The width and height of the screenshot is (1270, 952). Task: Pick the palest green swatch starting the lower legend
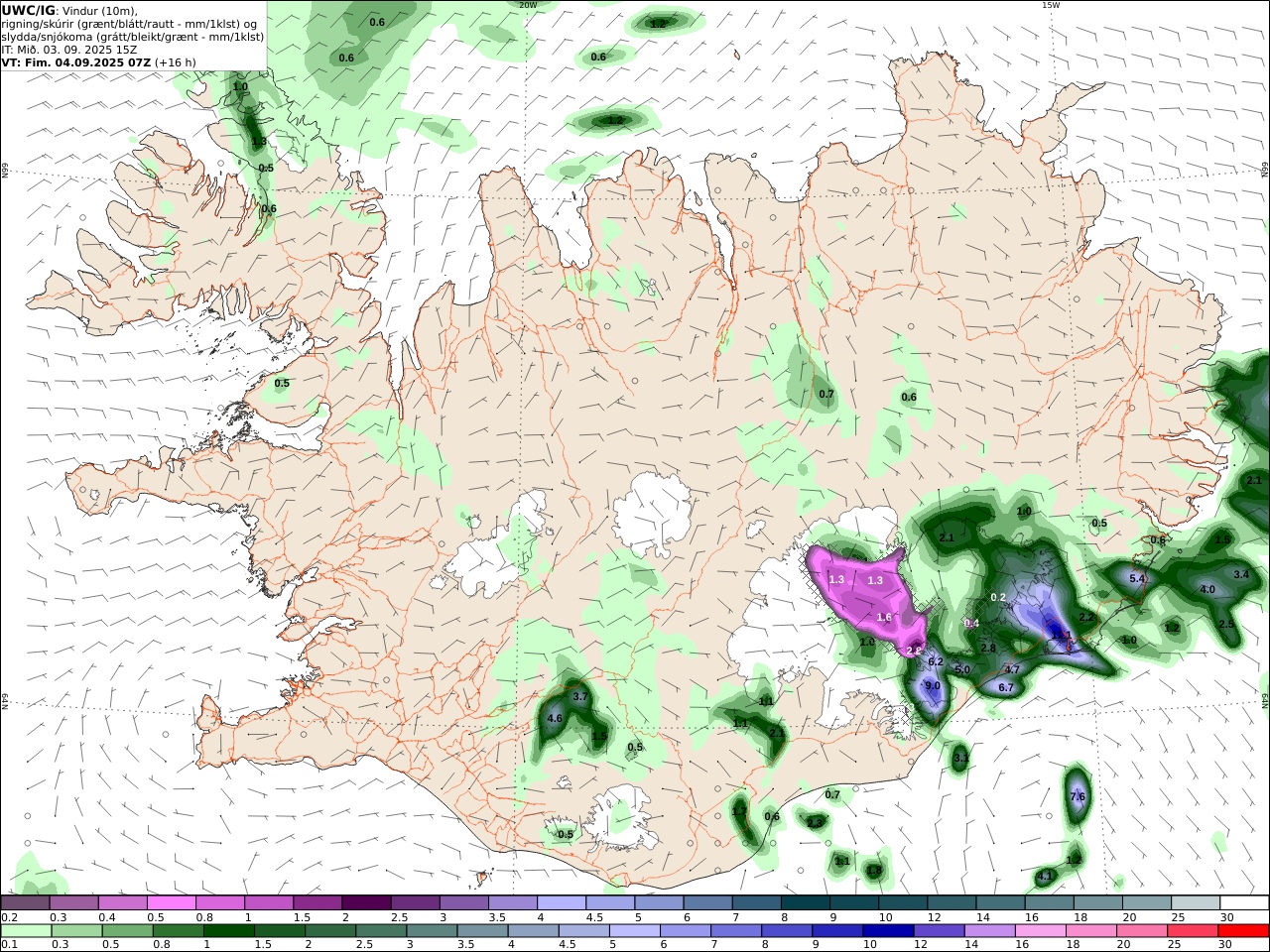pos(26,931)
